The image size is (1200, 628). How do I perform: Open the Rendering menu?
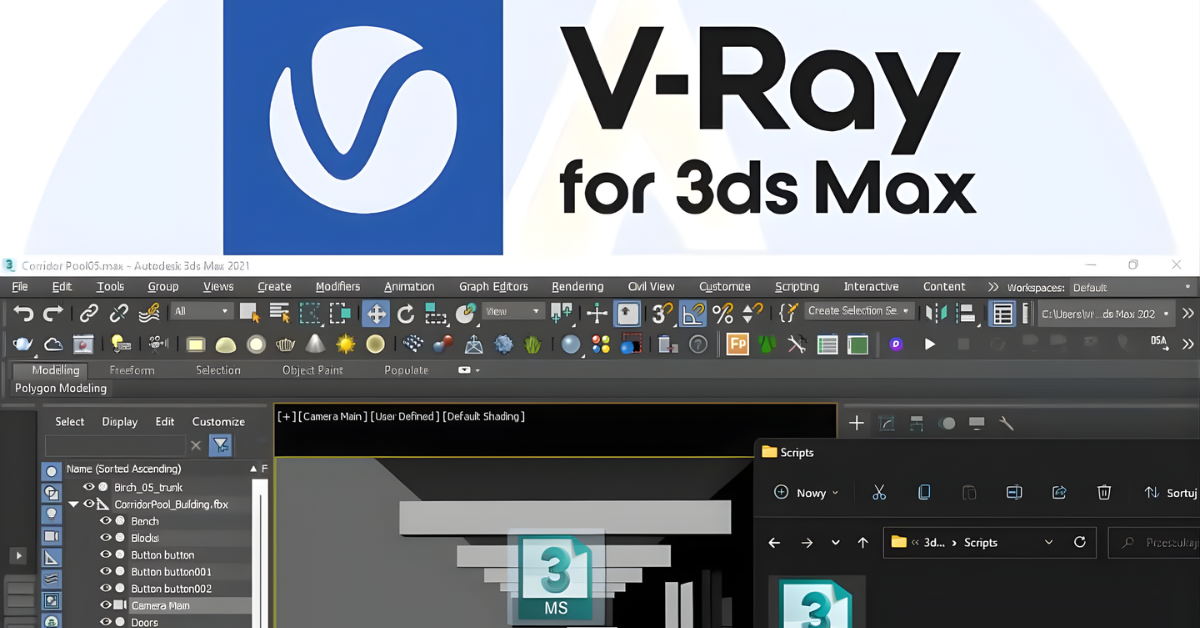(577, 287)
